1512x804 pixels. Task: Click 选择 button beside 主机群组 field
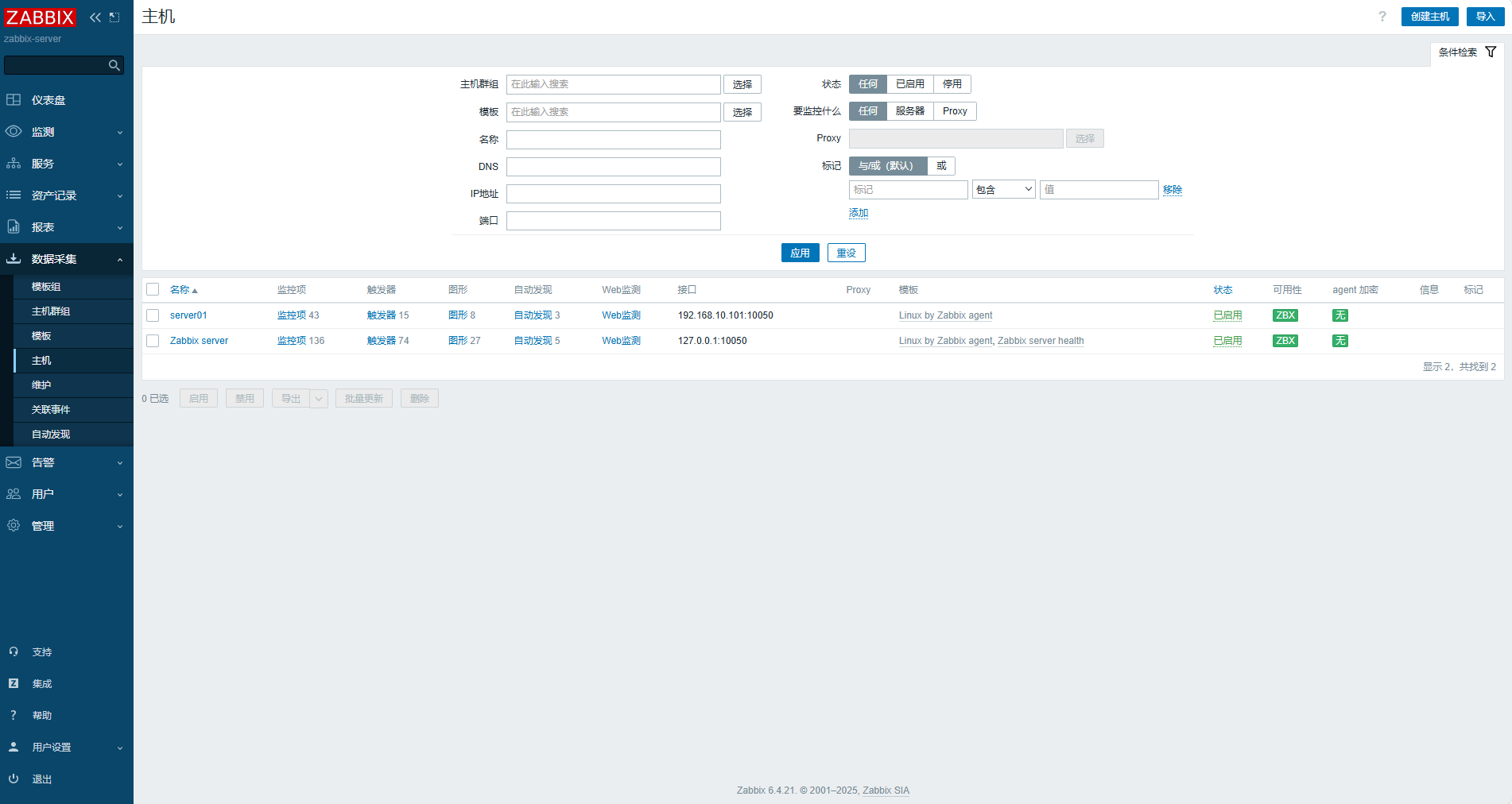[x=742, y=84]
